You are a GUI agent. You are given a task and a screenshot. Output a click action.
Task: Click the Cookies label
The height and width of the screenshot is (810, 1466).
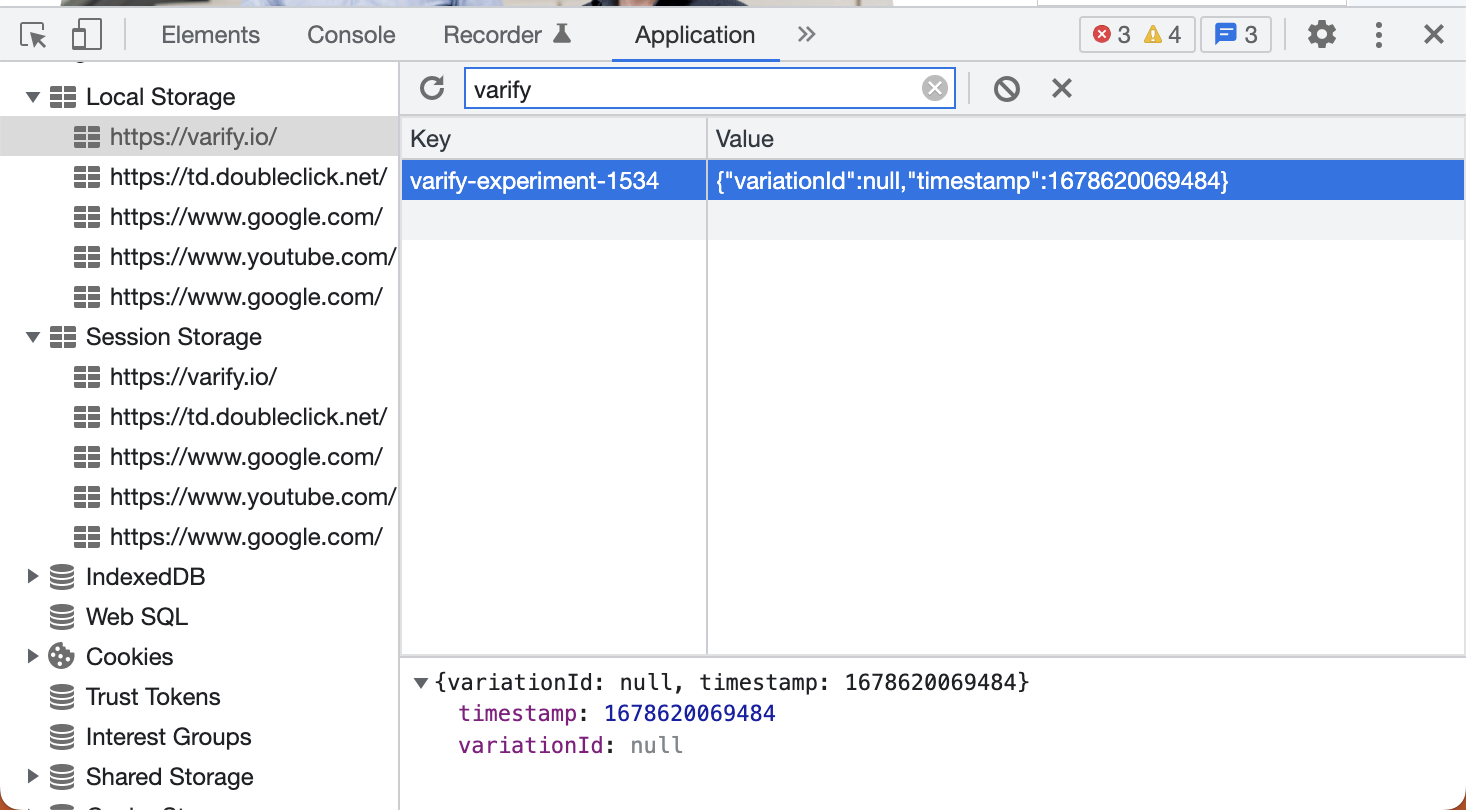129,657
